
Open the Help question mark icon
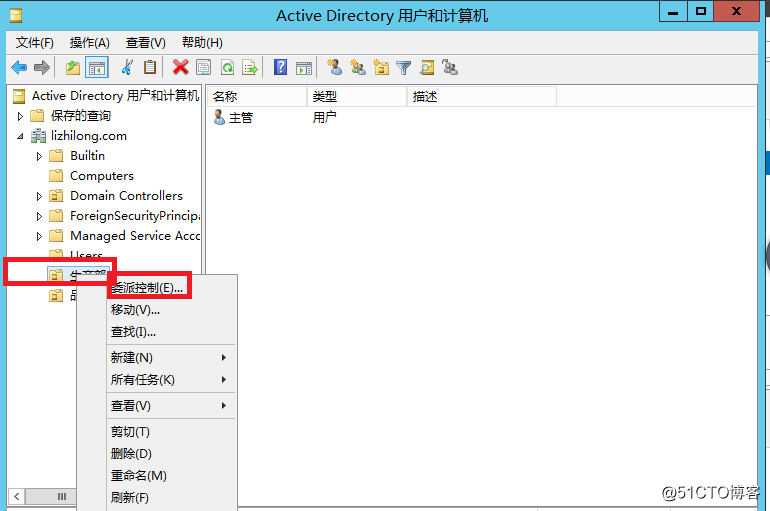pyautogui.click(x=280, y=67)
